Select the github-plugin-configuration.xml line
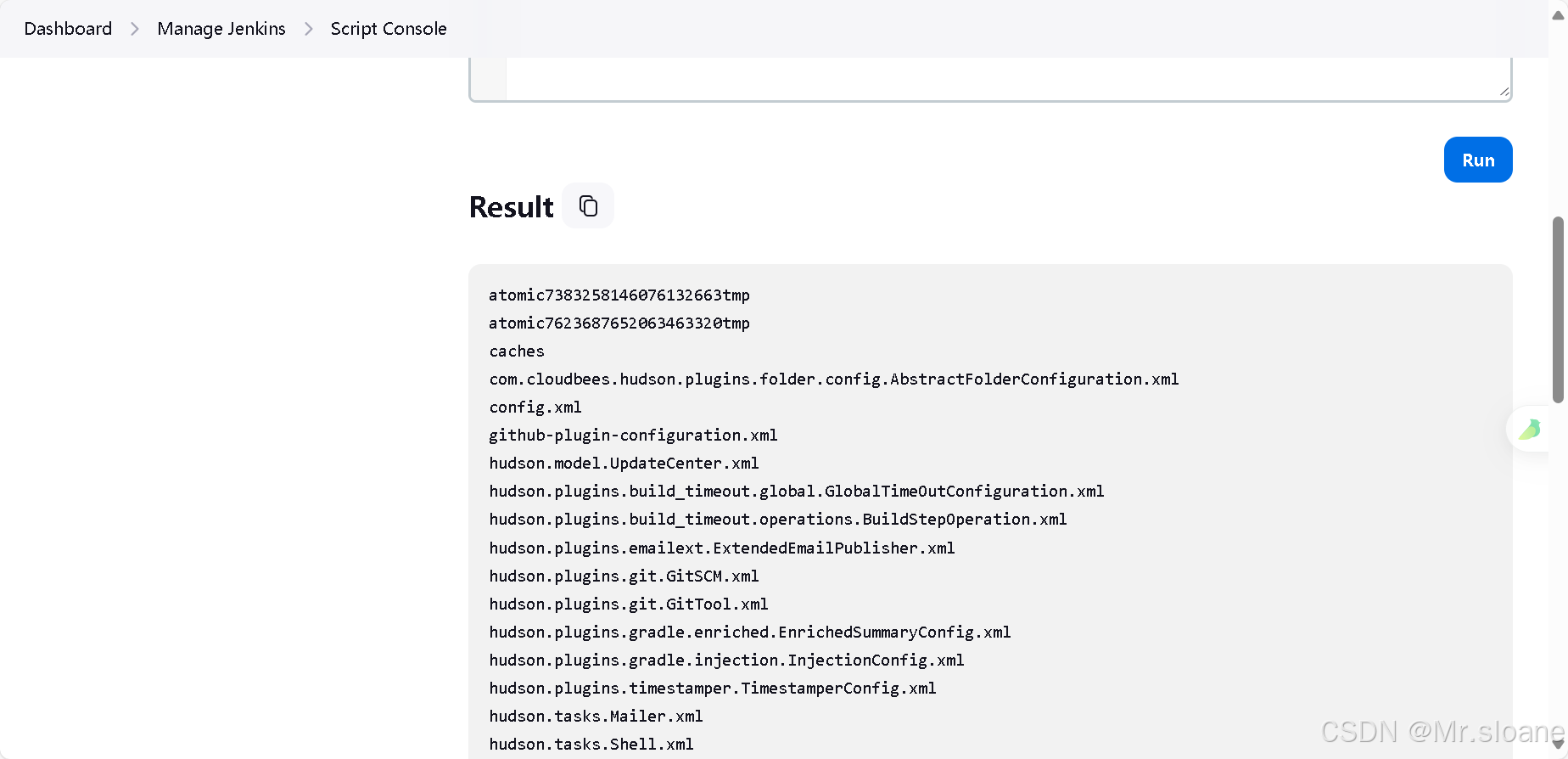 [x=633, y=436]
